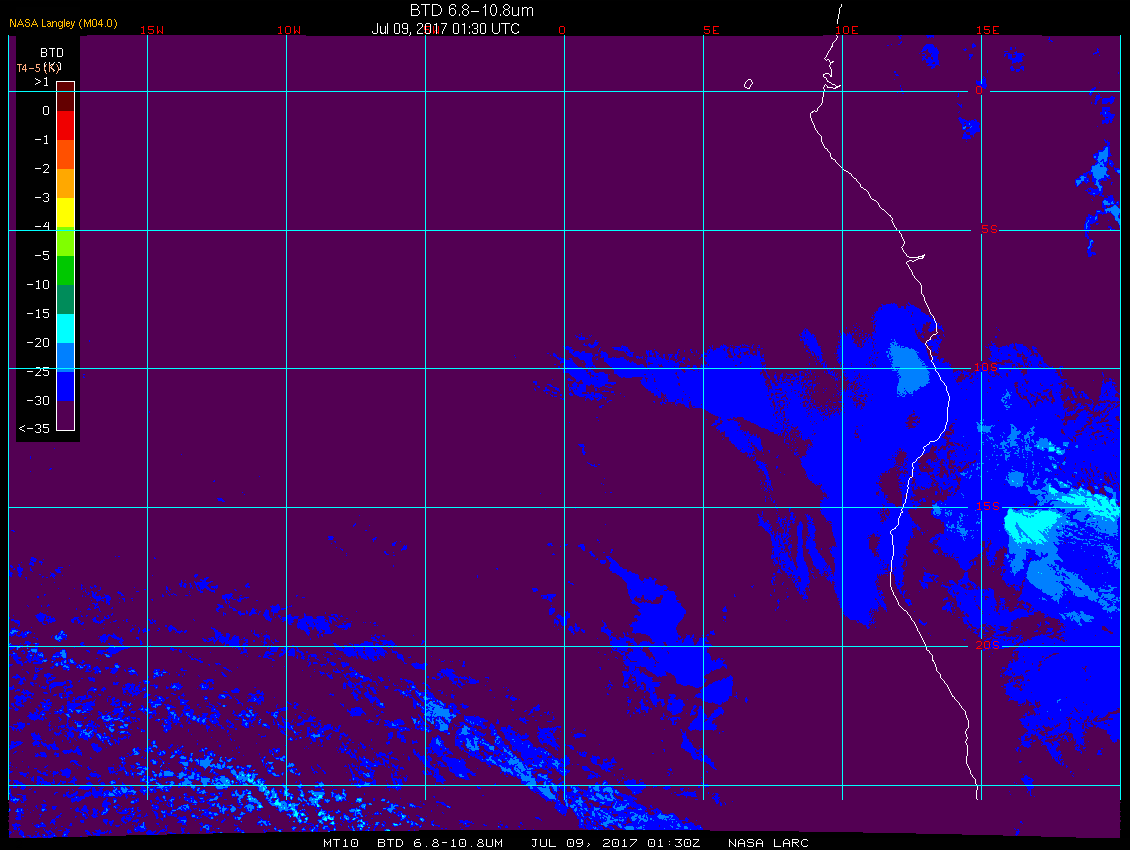Screen dimensions: 1130x850
Task: Click the '-10' legend value label
Action: [x=38, y=284]
